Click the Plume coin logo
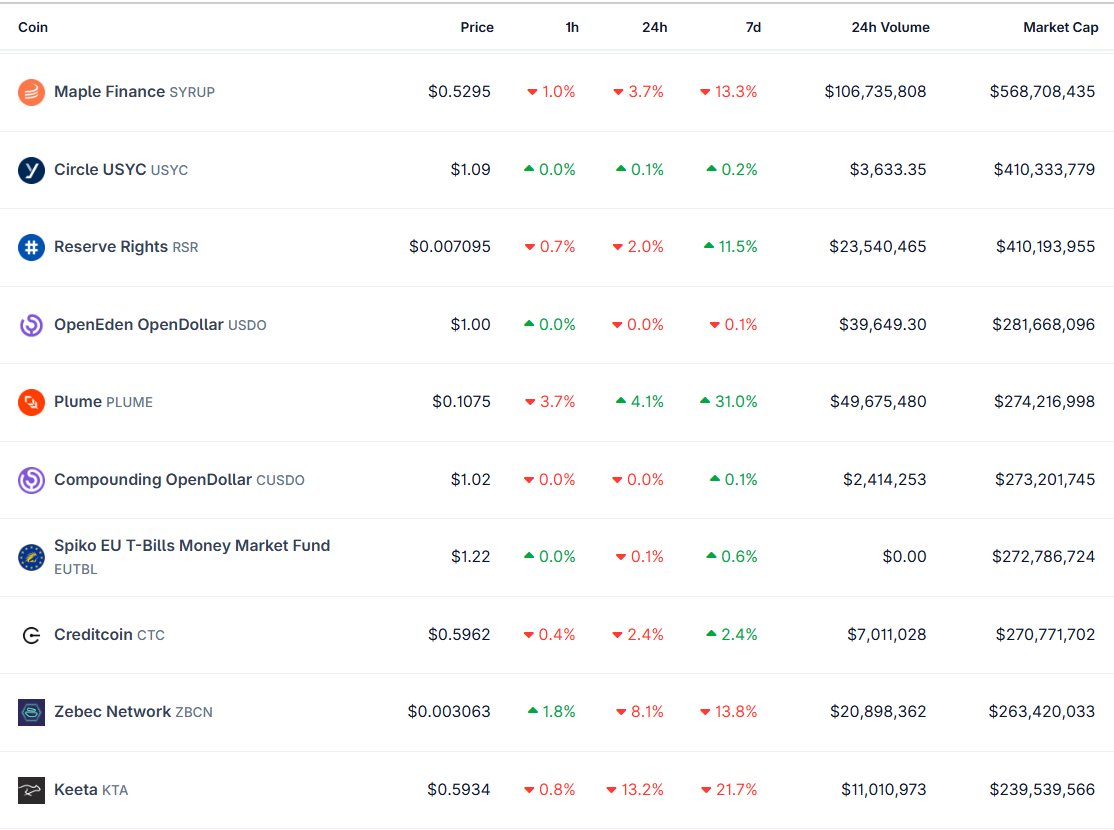This screenshot has width=1114, height=830. (x=31, y=402)
